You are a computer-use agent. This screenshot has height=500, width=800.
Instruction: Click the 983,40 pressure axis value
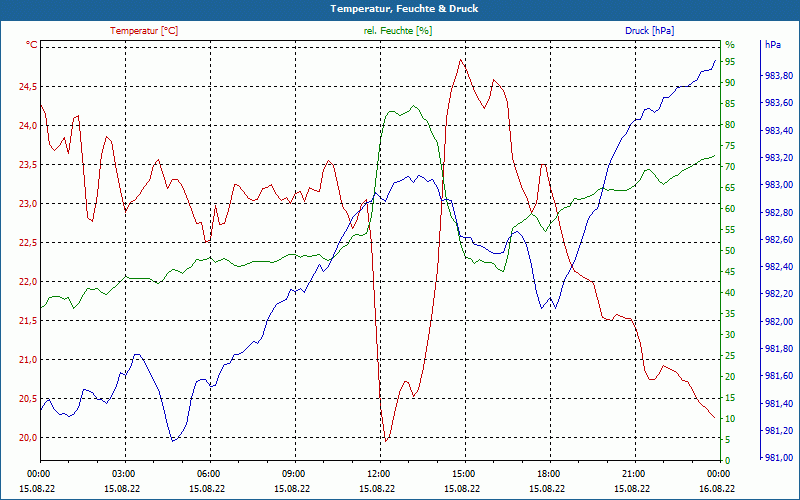[x=779, y=131]
